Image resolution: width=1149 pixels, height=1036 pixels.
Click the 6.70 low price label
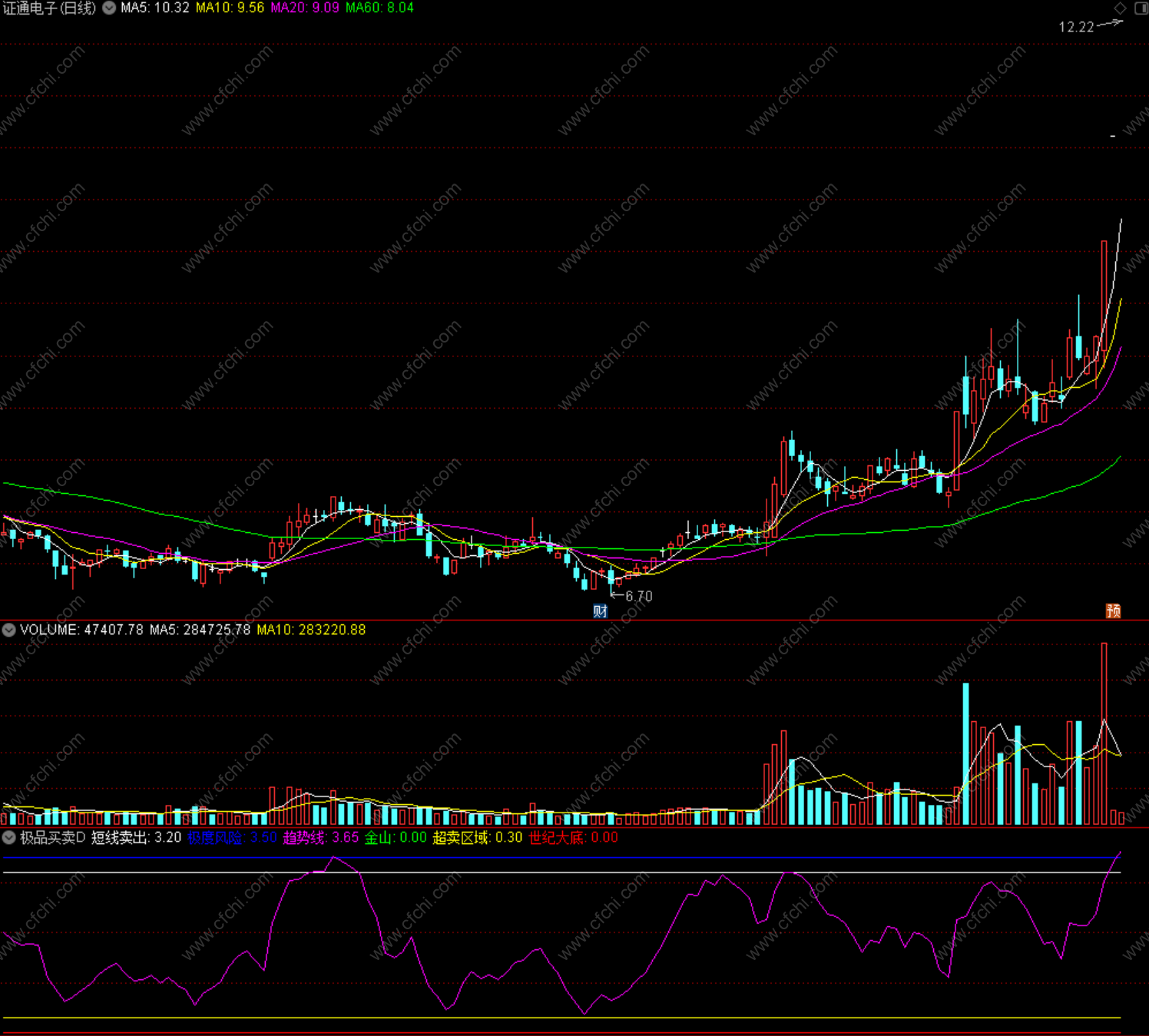pos(639,597)
